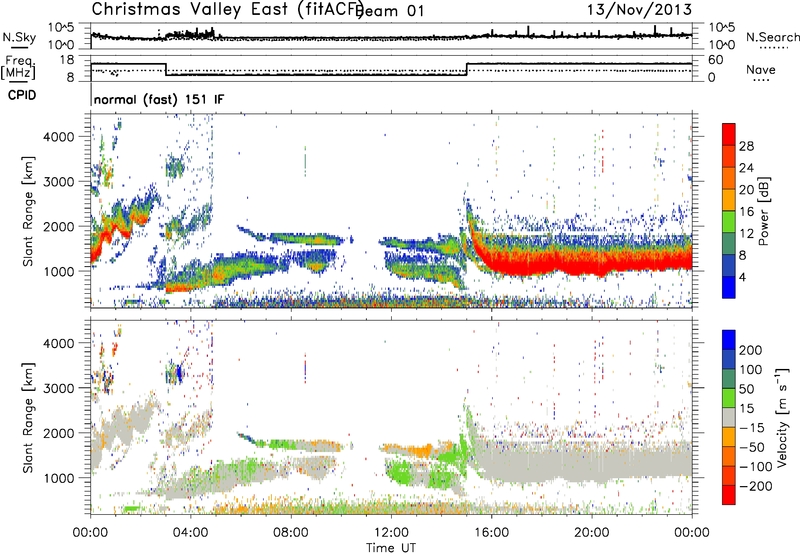The image size is (800, 554).
Task: Click the '20:00' time axis label
Action: 592,533
